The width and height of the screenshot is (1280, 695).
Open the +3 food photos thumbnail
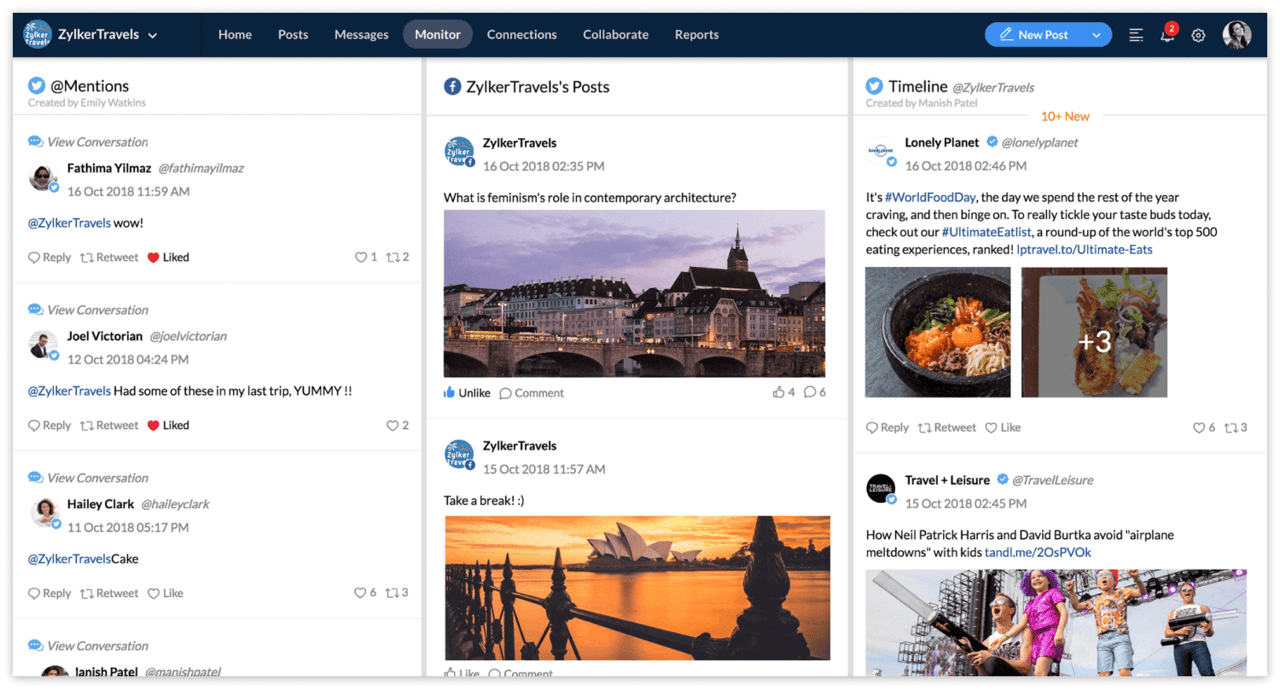(1094, 340)
